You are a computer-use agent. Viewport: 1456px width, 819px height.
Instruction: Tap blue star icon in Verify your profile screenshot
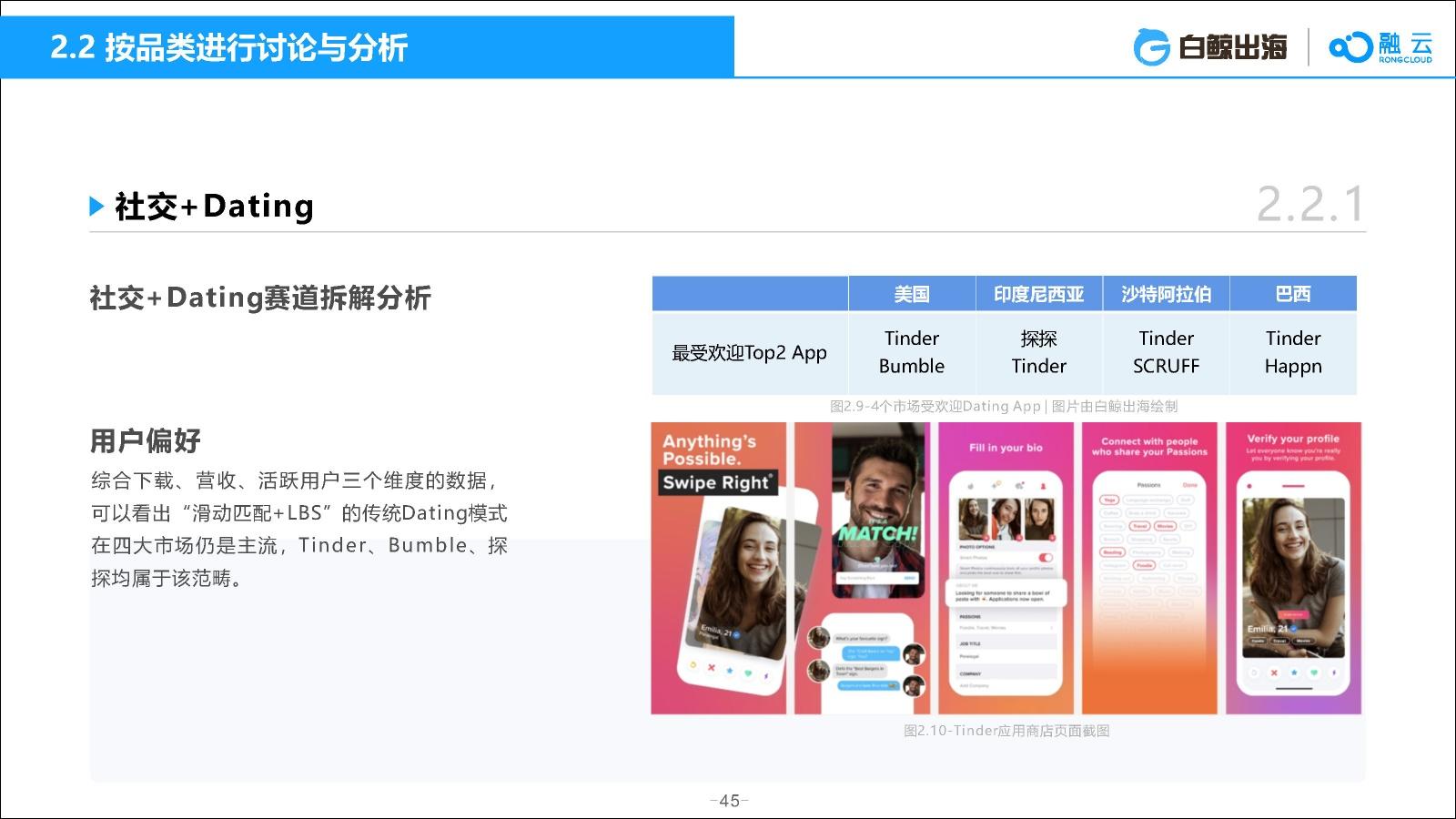[x=1293, y=672]
